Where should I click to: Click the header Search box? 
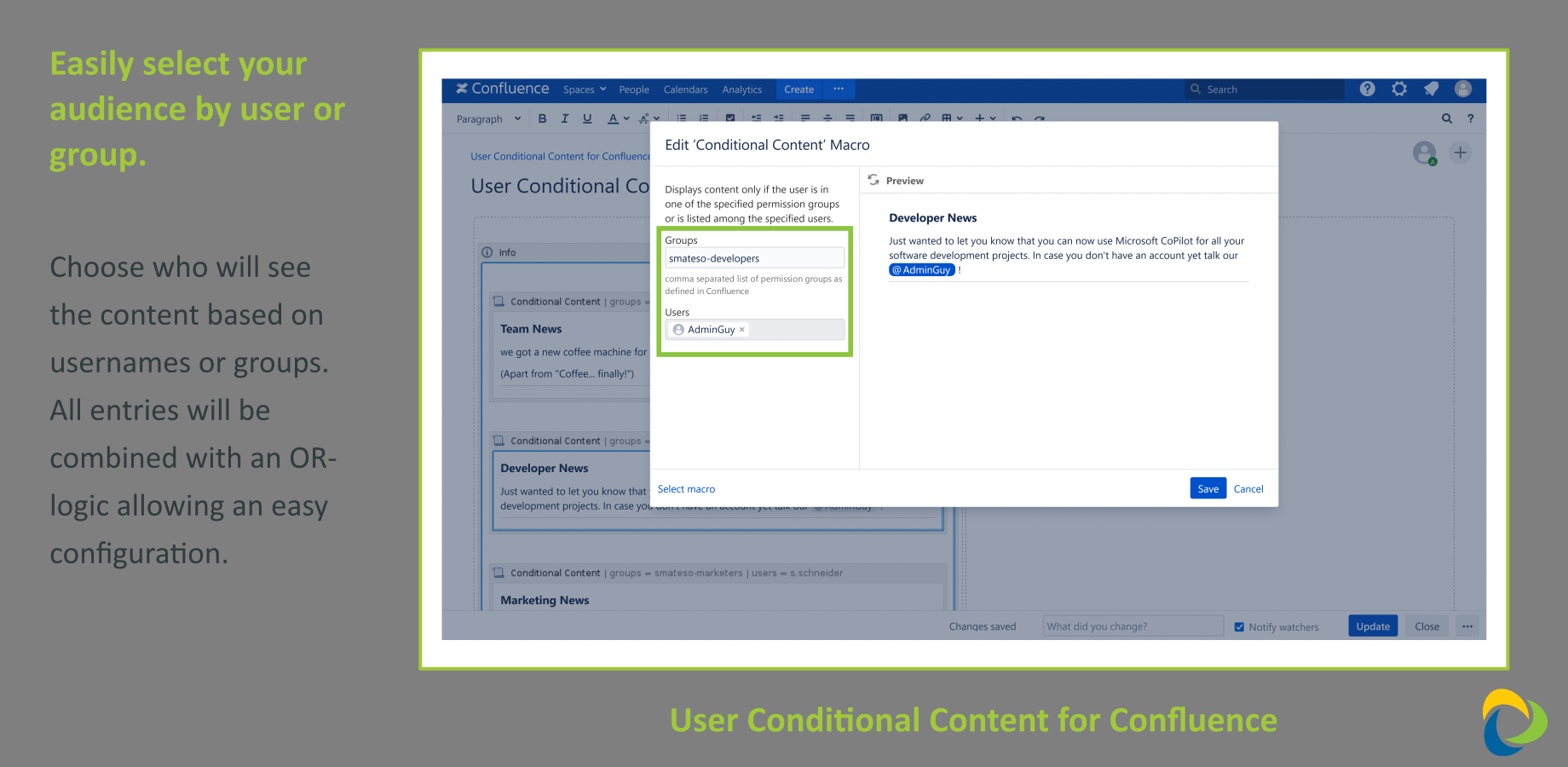click(x=1265, y=89)
